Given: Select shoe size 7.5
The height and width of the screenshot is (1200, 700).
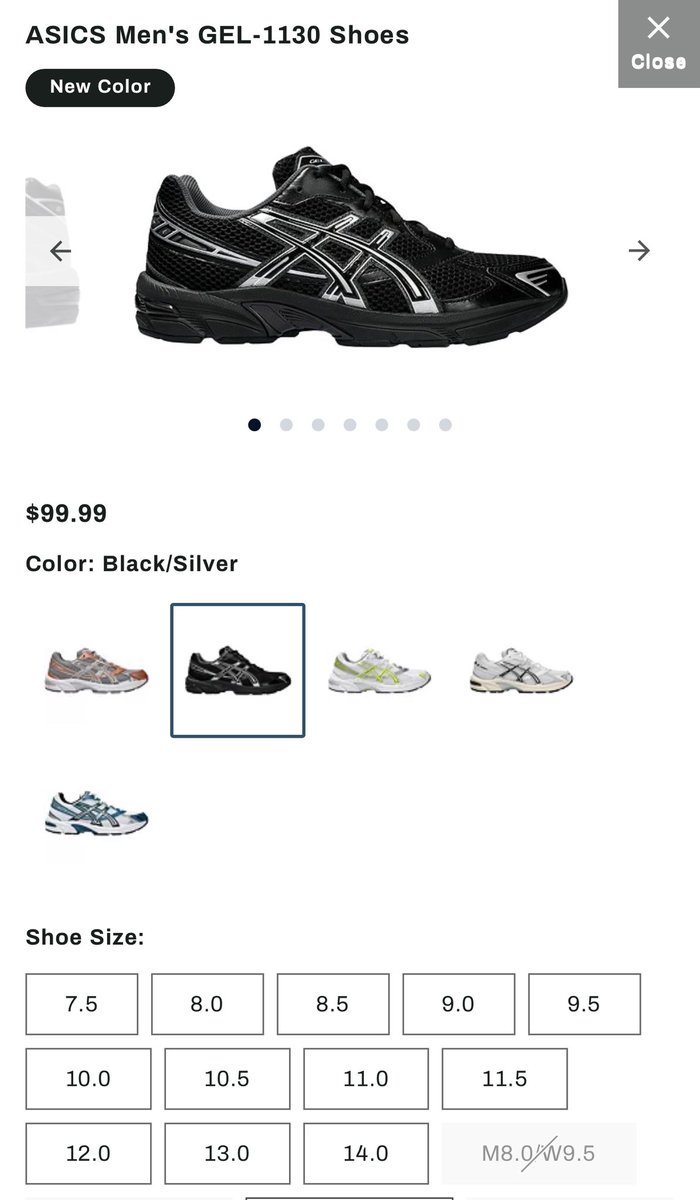Looking at the screenshot, I should pyautogui.click(x=82, y=1004).
